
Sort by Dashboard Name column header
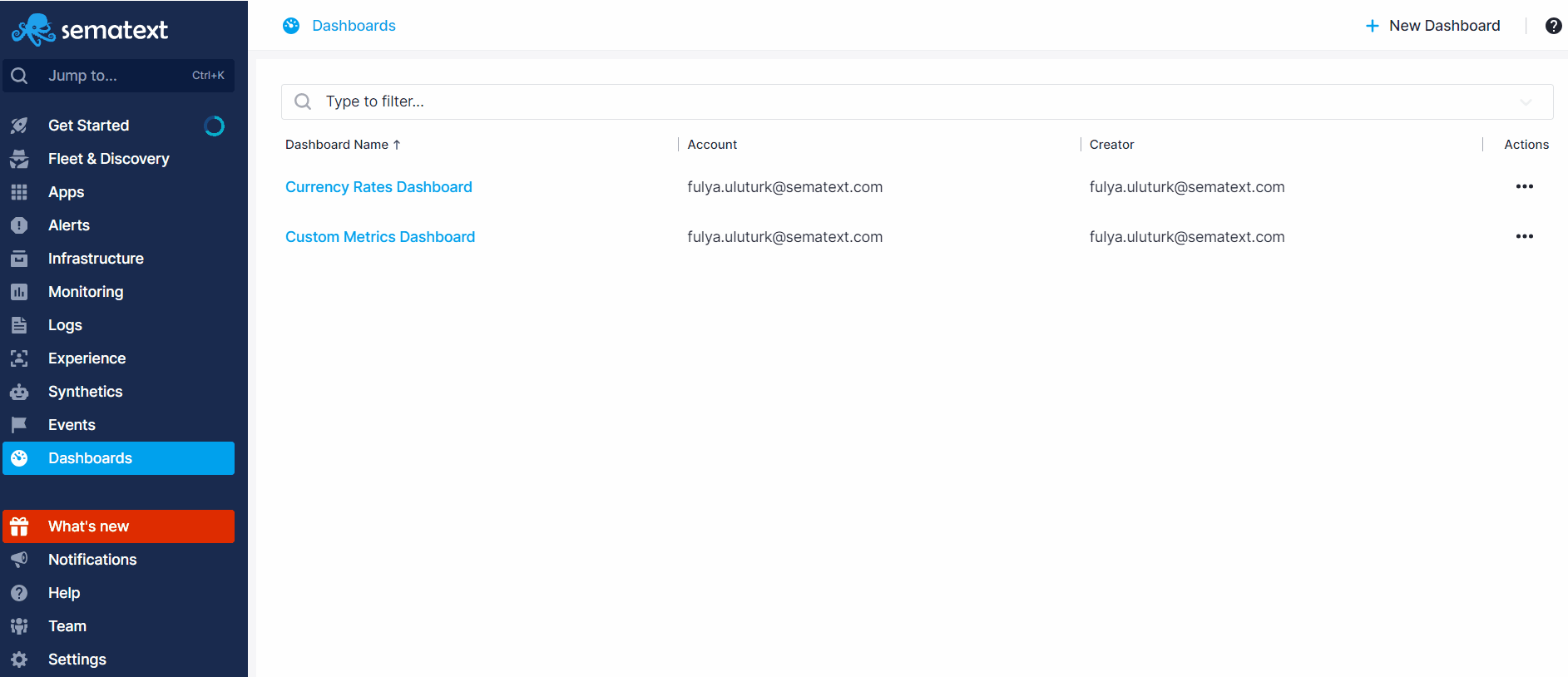(x=343, y=145)
